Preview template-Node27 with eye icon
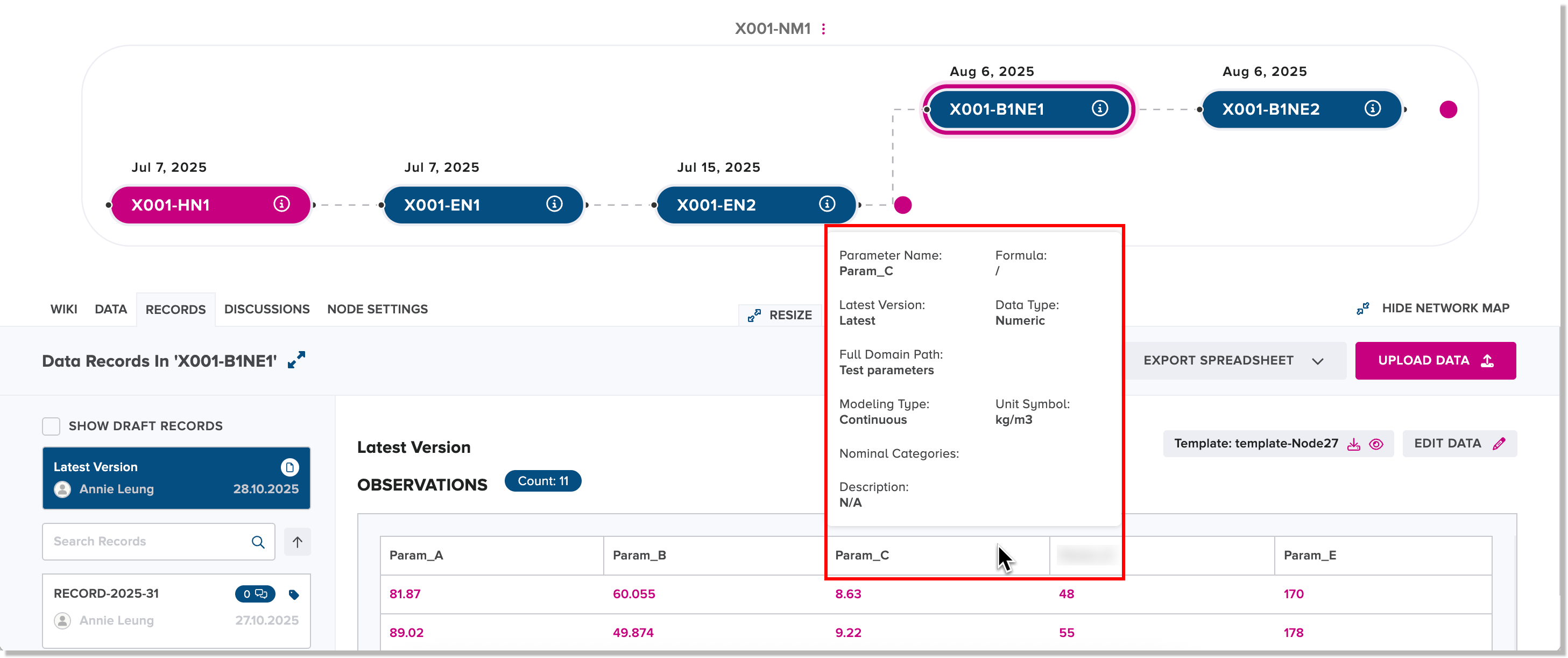Viewport: 1568px width, 658px height. coord(1376,444)
